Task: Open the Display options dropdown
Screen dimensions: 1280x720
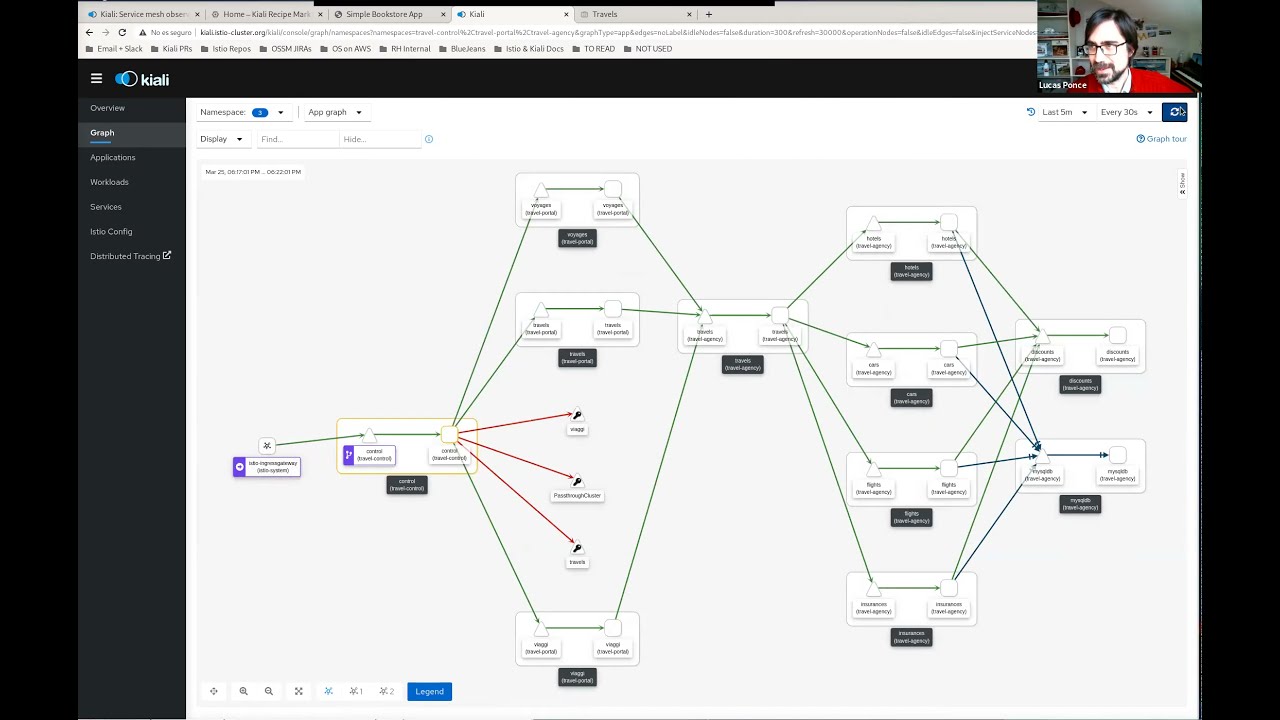Action: pyautogui.click(x=221, y=139)
